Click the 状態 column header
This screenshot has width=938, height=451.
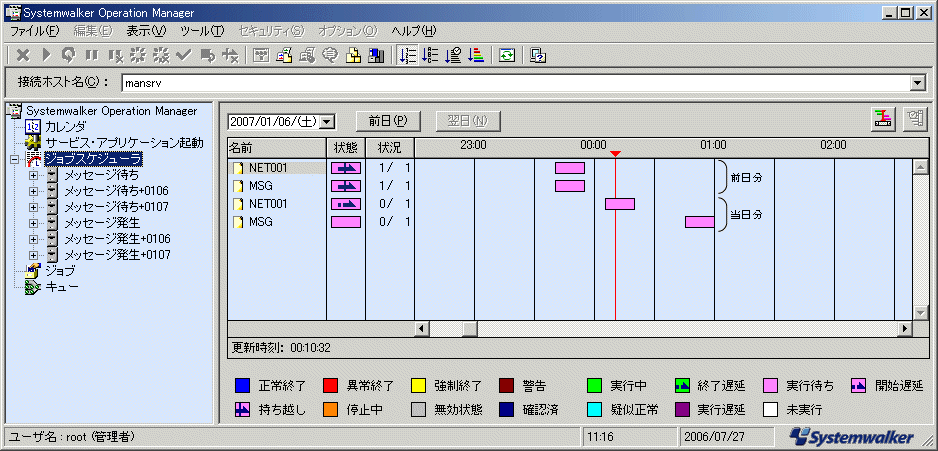pyautogui.click(x=346, y=147)
